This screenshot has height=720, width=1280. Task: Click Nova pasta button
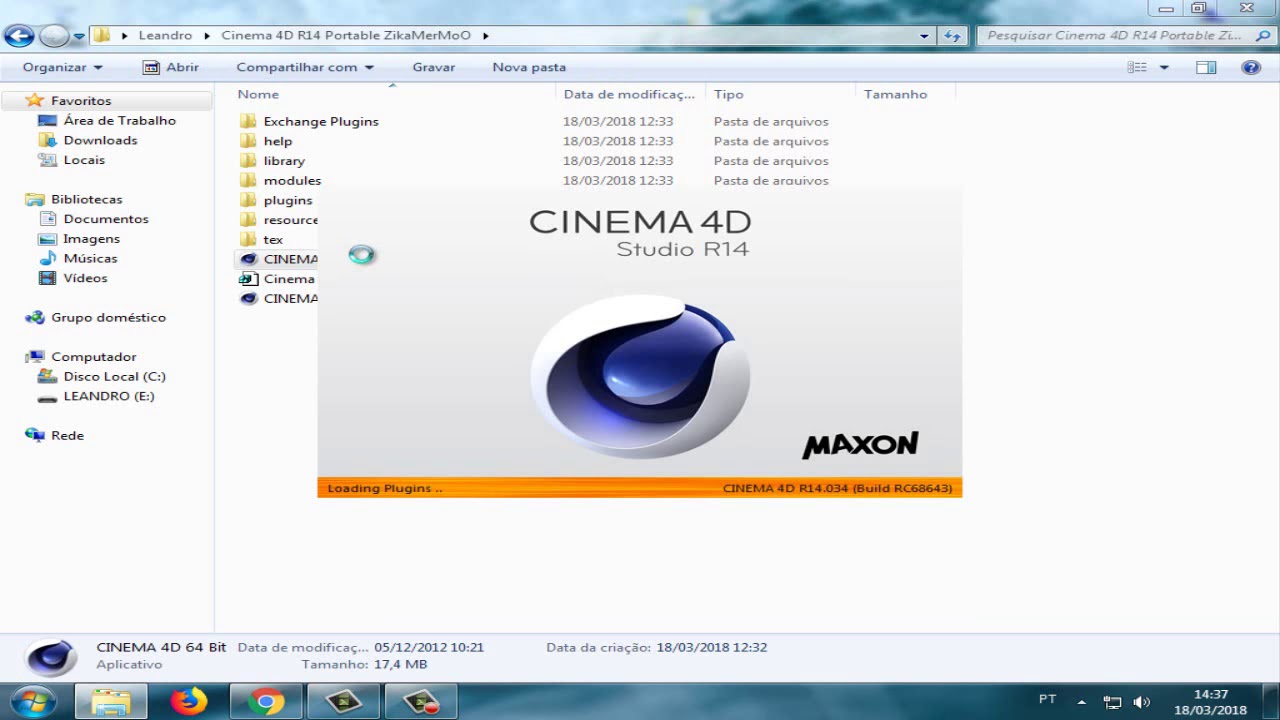point(529,67)
